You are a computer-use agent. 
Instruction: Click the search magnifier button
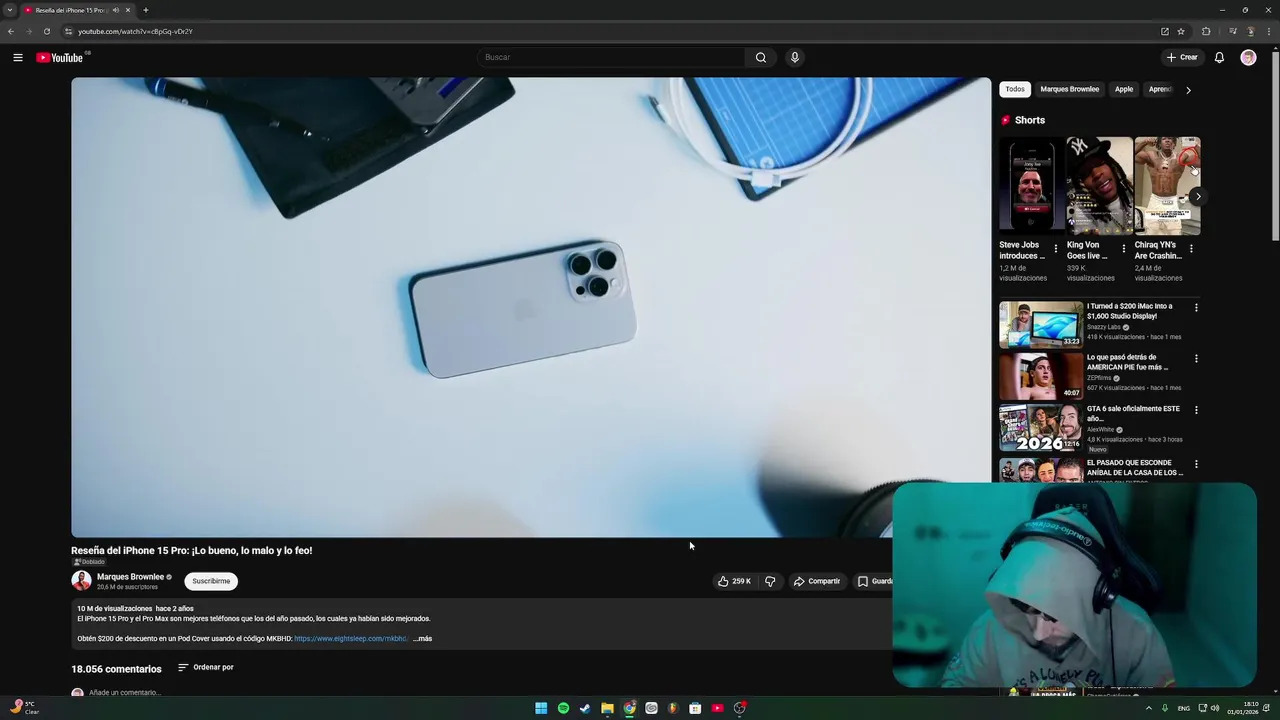(x=761, y=57)
